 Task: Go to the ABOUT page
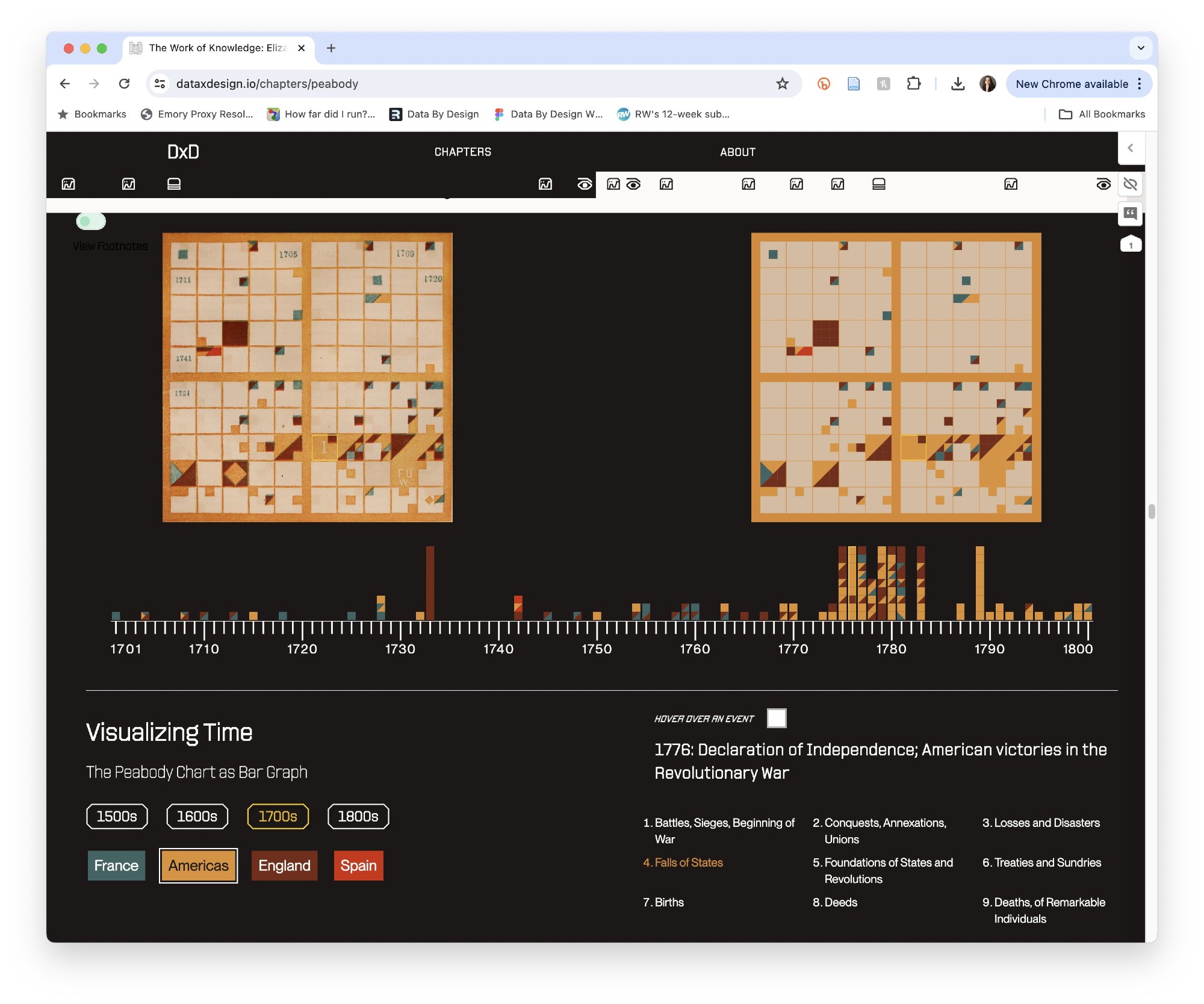click(x=737, y=152)
